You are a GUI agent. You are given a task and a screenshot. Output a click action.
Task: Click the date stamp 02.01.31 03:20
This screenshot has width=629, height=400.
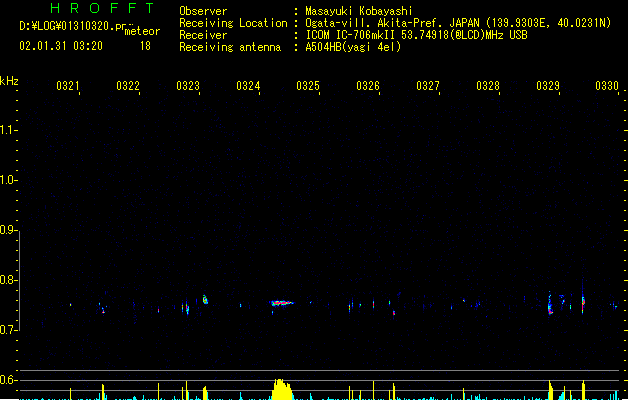pos(61,46)
